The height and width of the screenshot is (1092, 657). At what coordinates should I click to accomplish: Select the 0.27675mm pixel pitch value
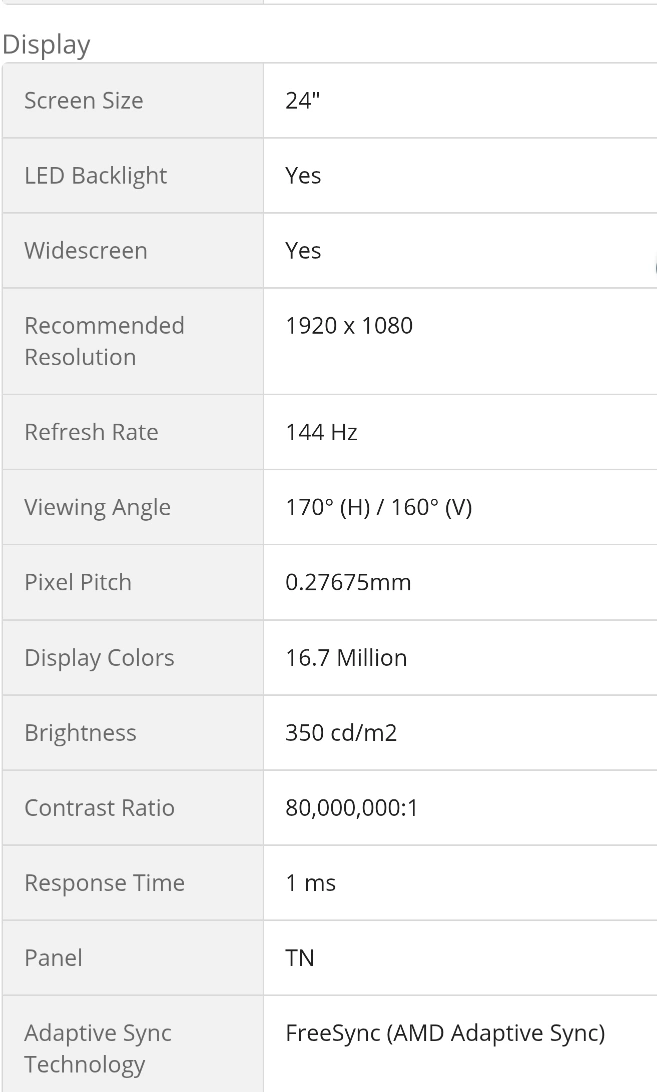[348, 582]
